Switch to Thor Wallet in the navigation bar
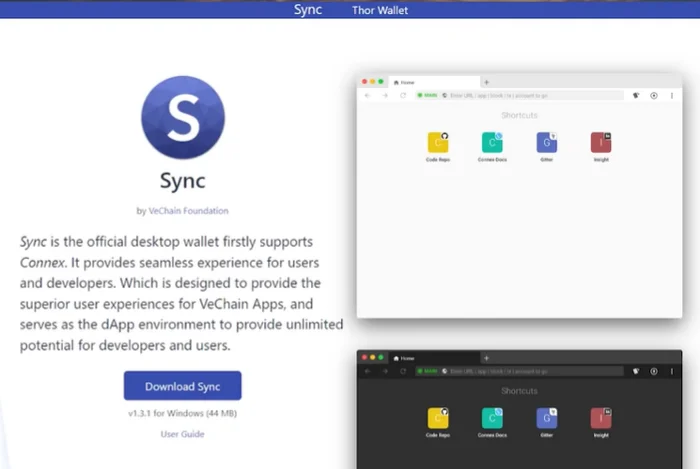 pyautogui.click(x=379, y=10)
